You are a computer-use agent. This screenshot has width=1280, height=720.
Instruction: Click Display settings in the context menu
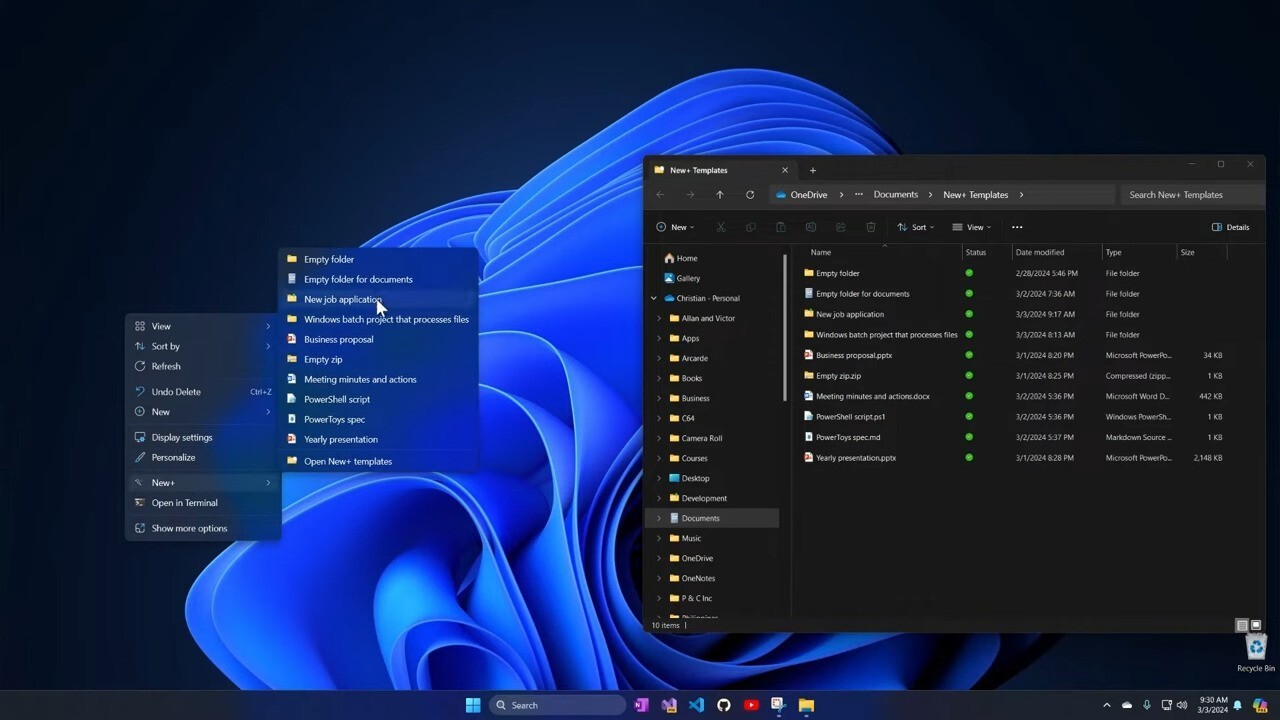point(203,437)
